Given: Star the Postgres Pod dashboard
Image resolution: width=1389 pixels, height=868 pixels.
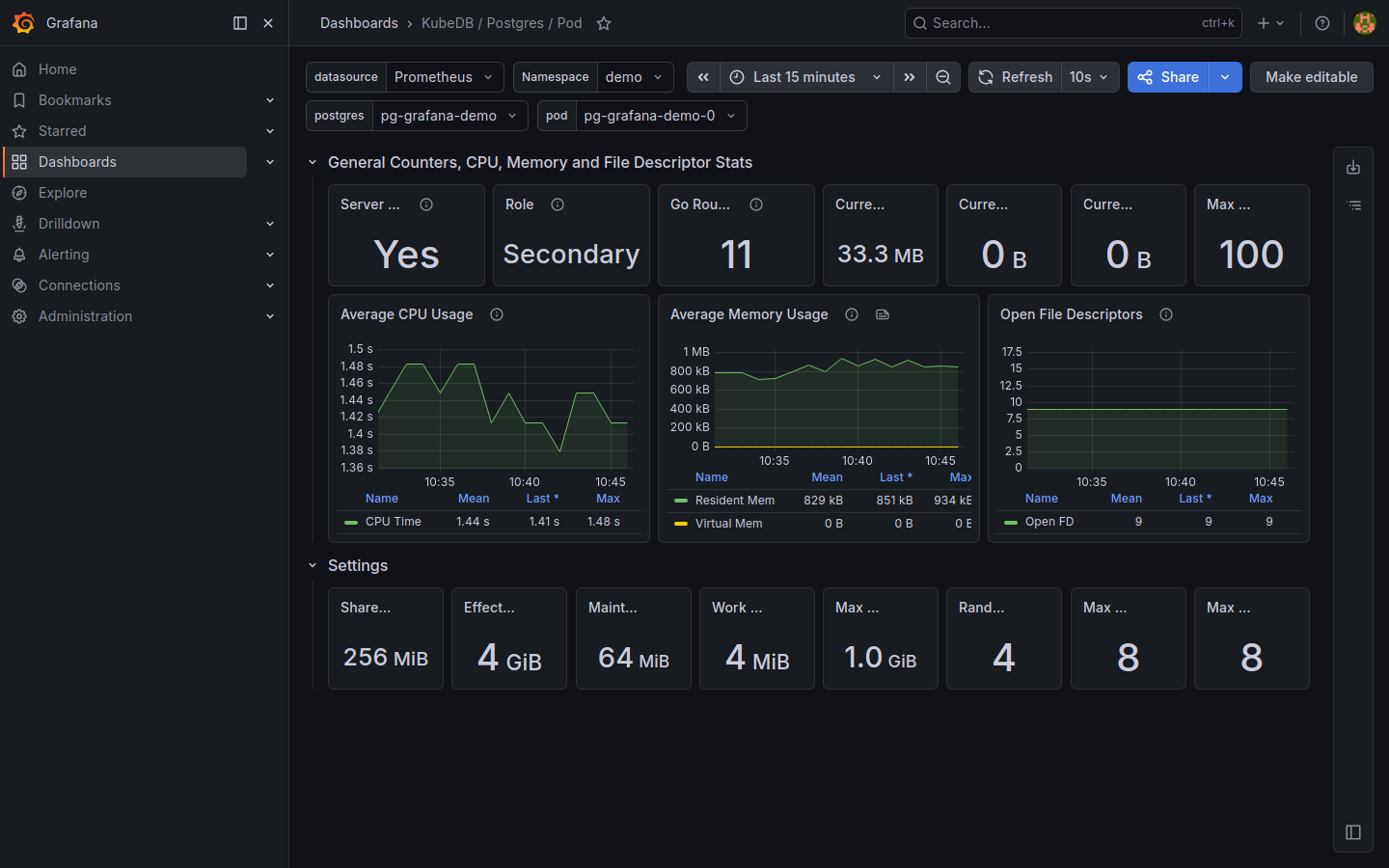Looking at the screenshot, I should tap(604, 23).
